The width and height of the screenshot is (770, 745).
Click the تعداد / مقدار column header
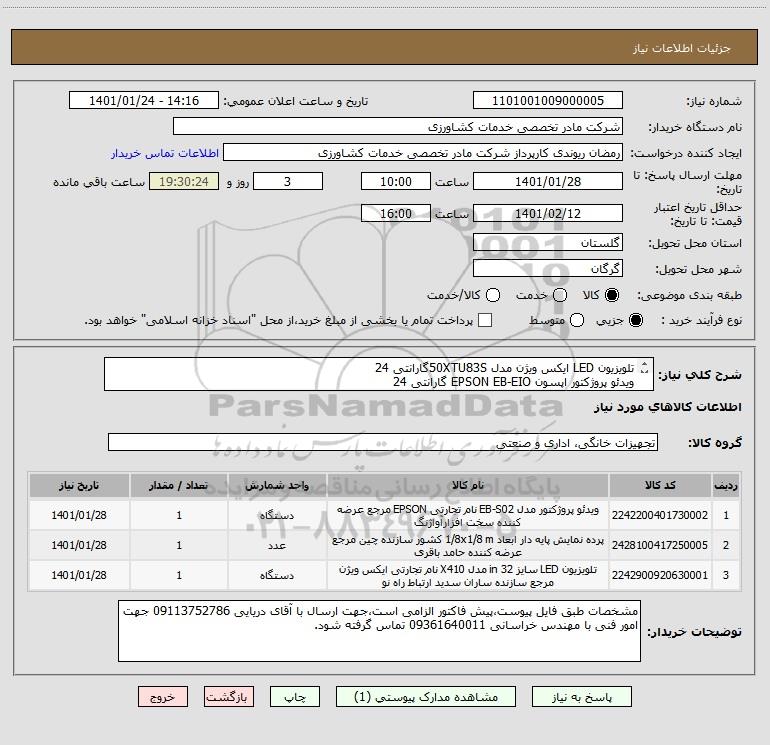tap(179, 485)
